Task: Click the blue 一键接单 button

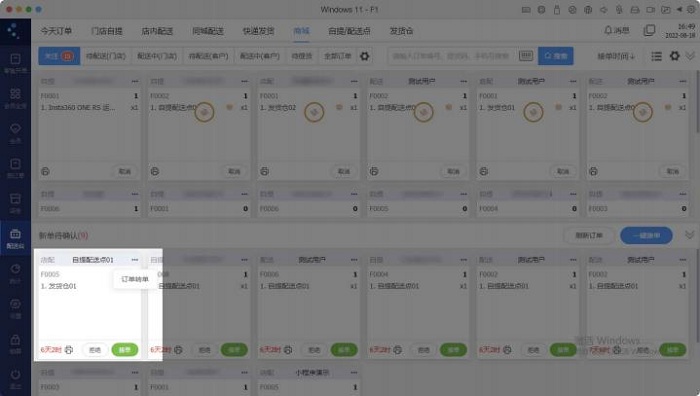Action: point(646,235)
